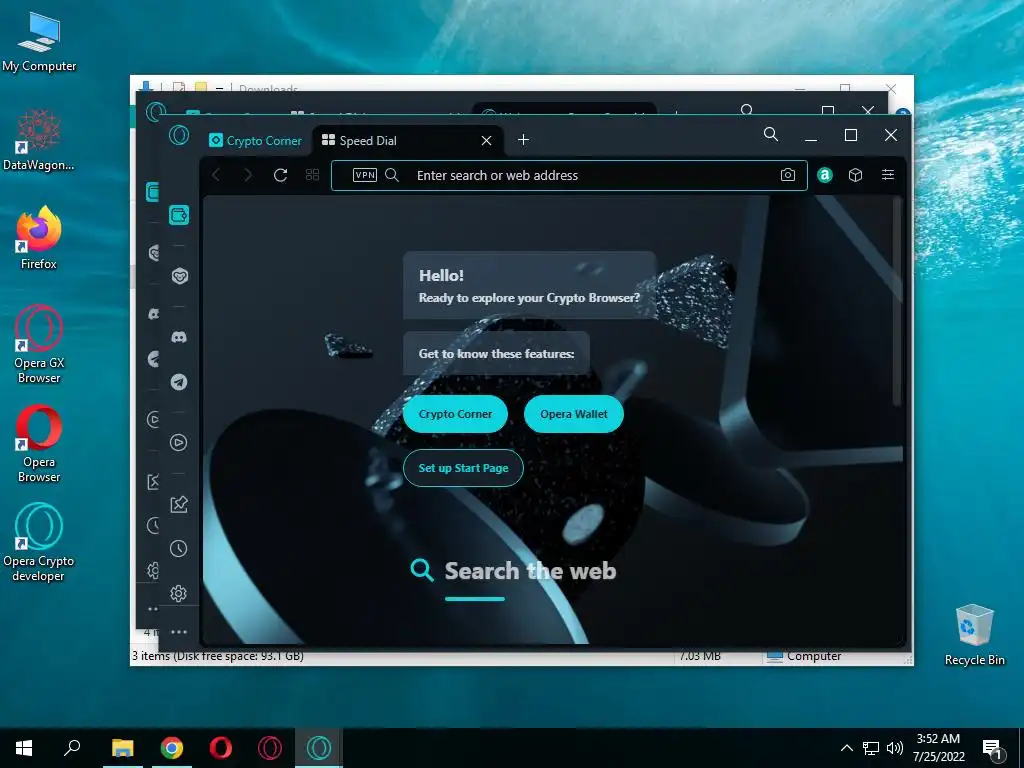Click the Opera Wallet button
1024x768 pixels.
click(x=574, y=414)
